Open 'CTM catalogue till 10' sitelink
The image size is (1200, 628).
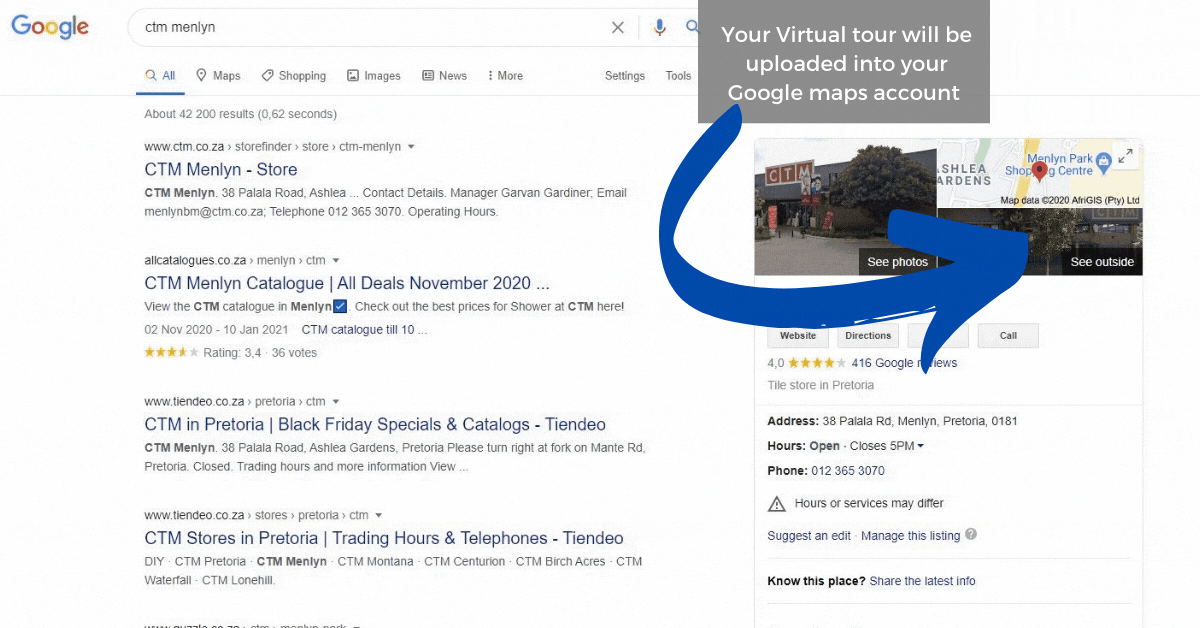tap(364, 330)
